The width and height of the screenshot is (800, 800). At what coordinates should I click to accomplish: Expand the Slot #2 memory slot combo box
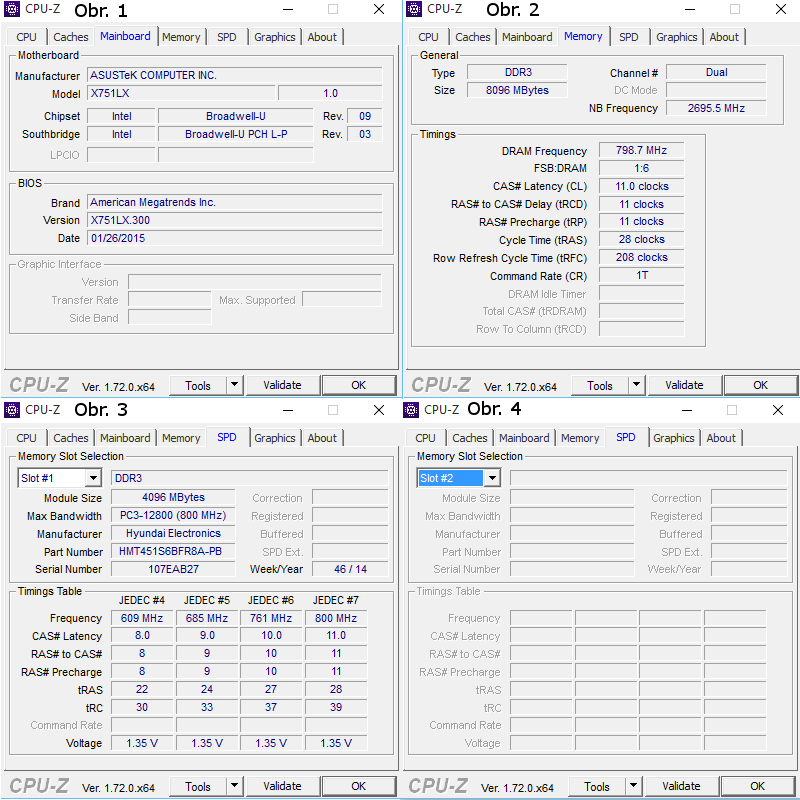point(492,478)
